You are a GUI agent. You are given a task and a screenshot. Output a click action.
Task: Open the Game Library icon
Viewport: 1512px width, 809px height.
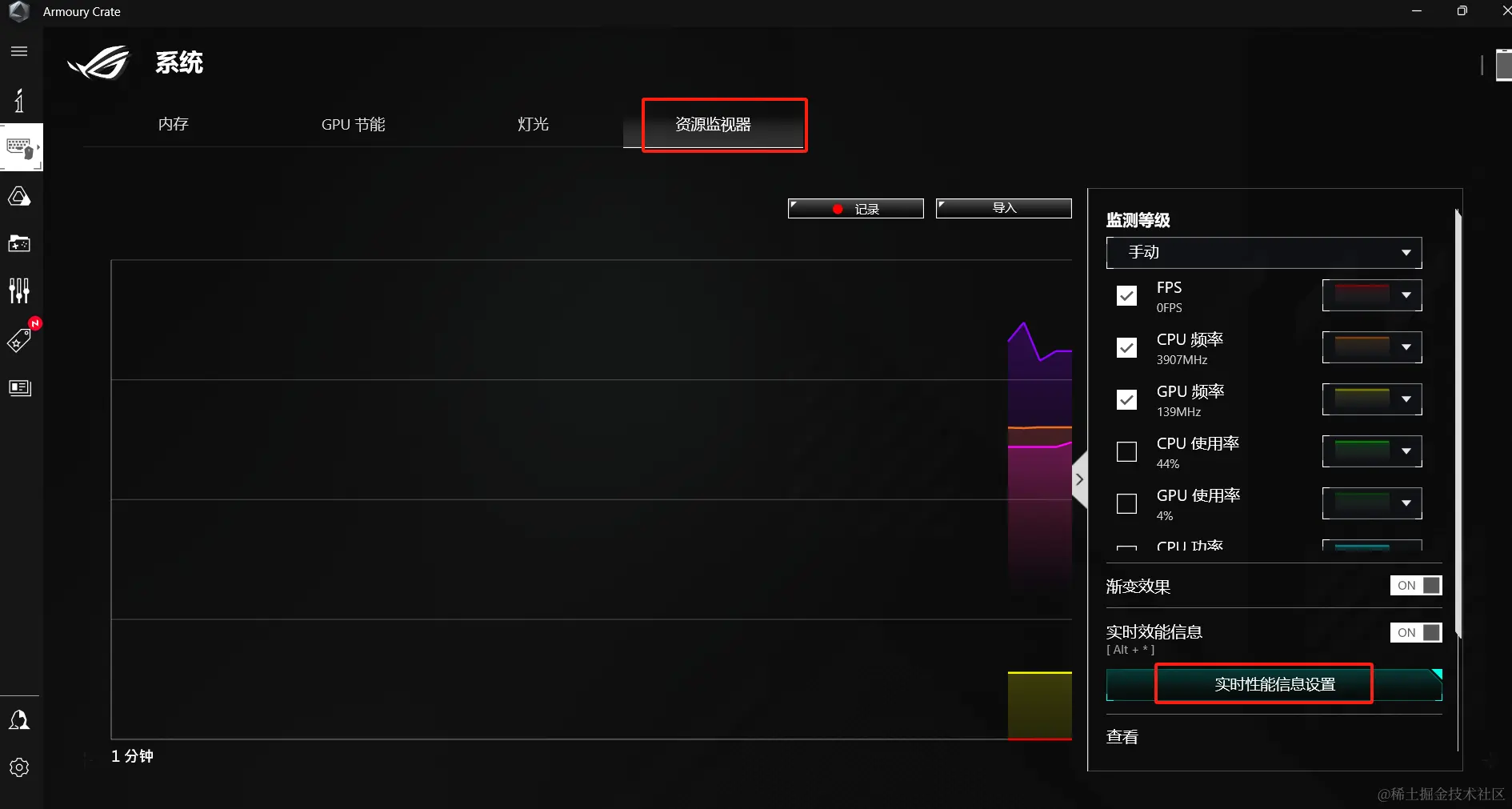point(19,243)
